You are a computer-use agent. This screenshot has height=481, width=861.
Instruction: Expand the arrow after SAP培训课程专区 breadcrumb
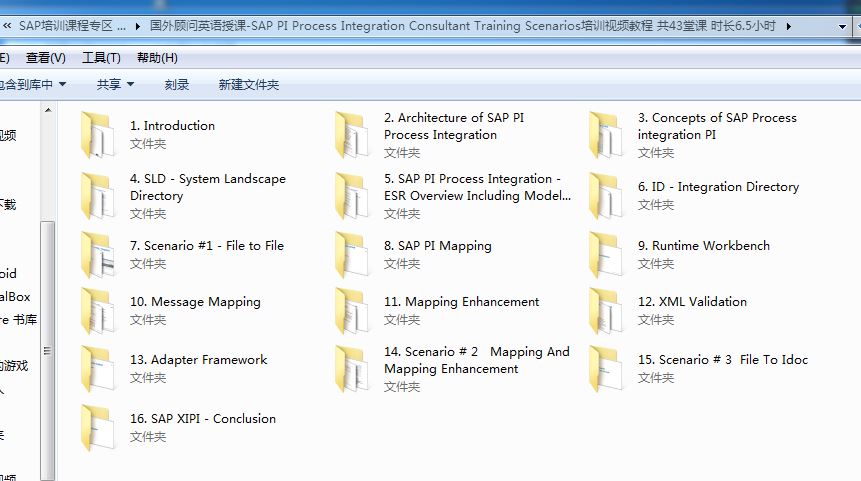pyautogui.click(x=137, y=26)
